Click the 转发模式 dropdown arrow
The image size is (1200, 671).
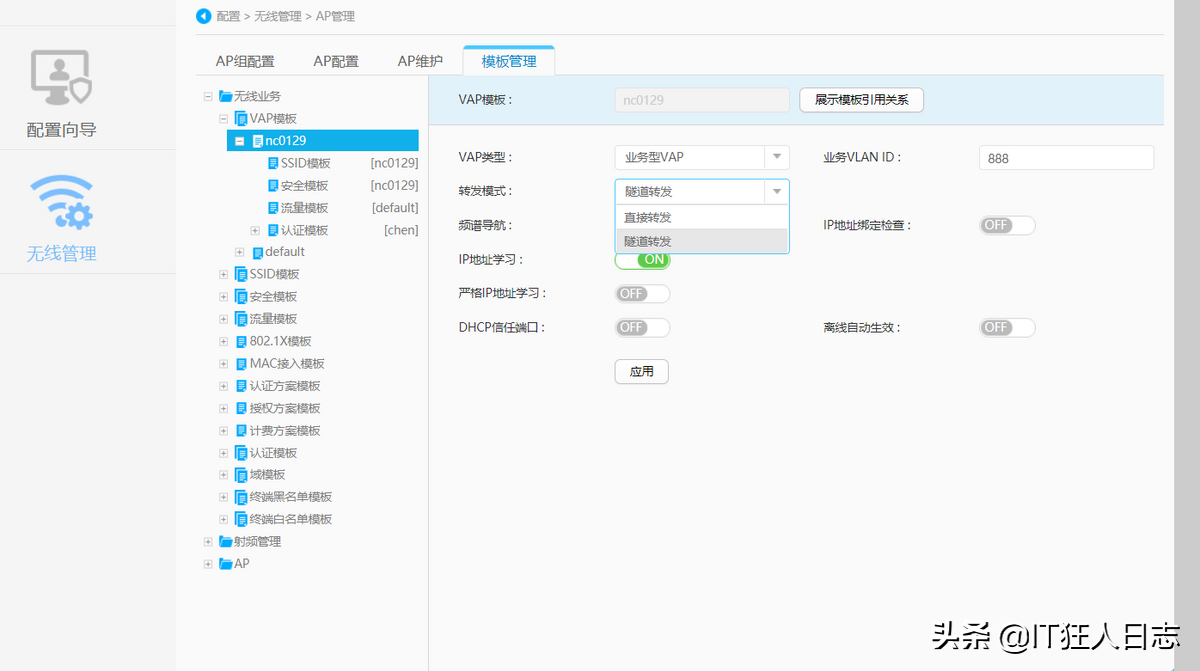(777, 191)
